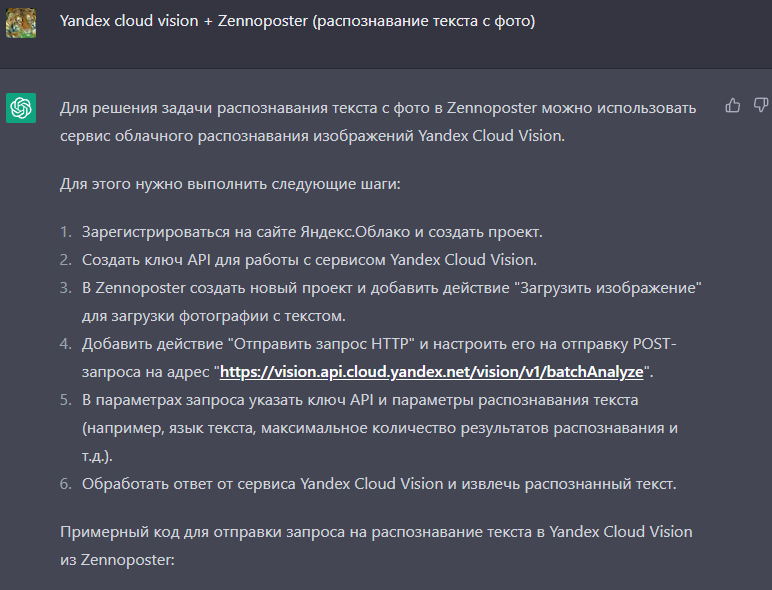Click the user prompt about Yandex cloud vision
The image size is (772, 590).
(x=297, y=21)
